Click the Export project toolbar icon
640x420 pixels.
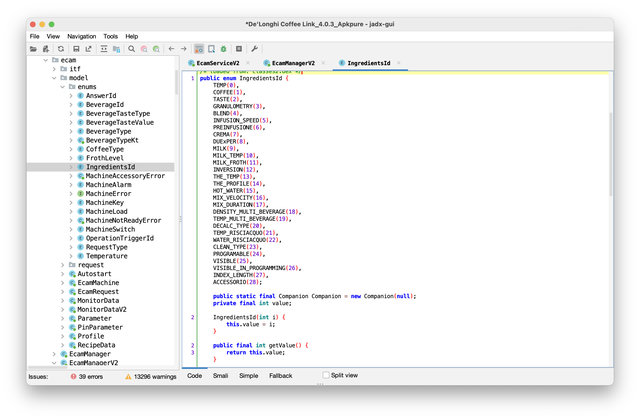click(89, 49)
